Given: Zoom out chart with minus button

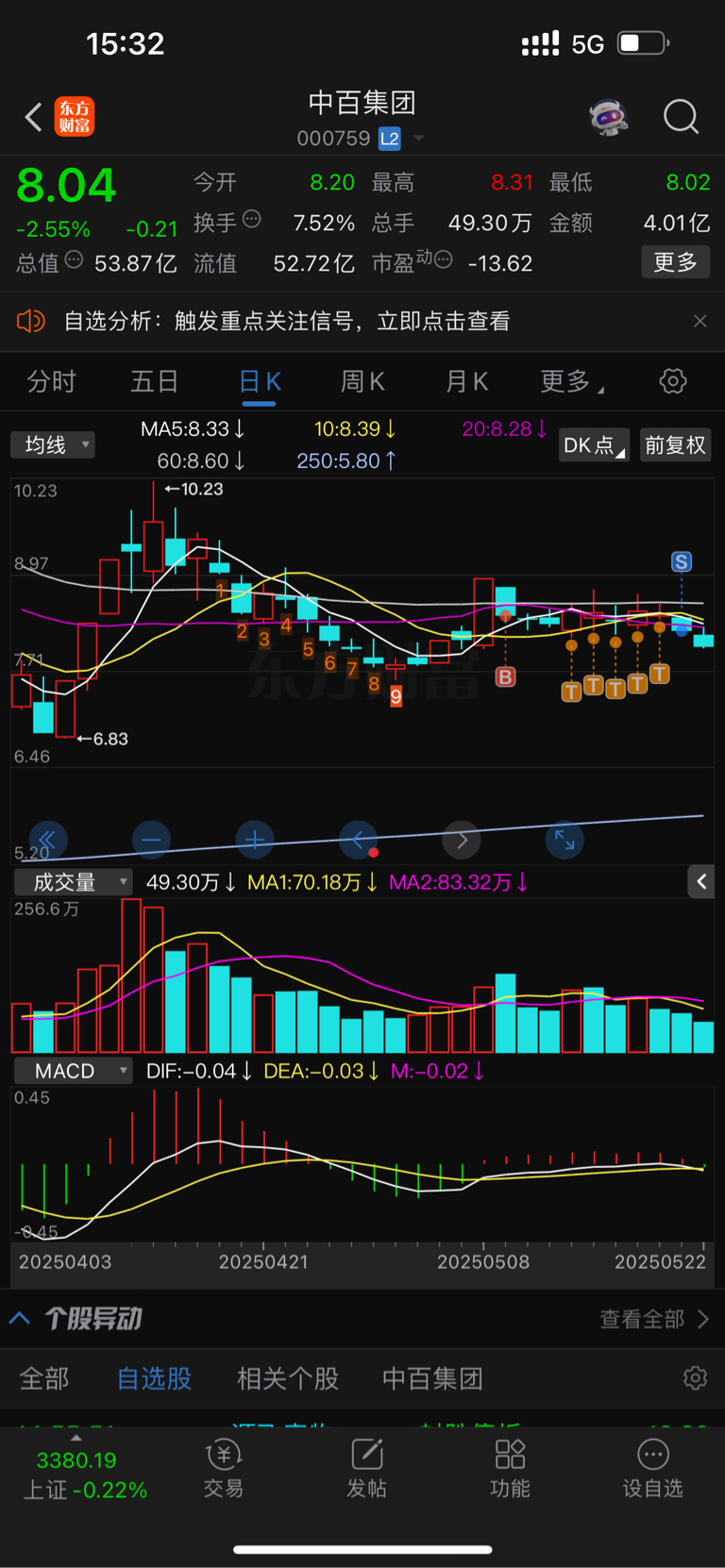Looking at the screenshot, I should [151, 840].
